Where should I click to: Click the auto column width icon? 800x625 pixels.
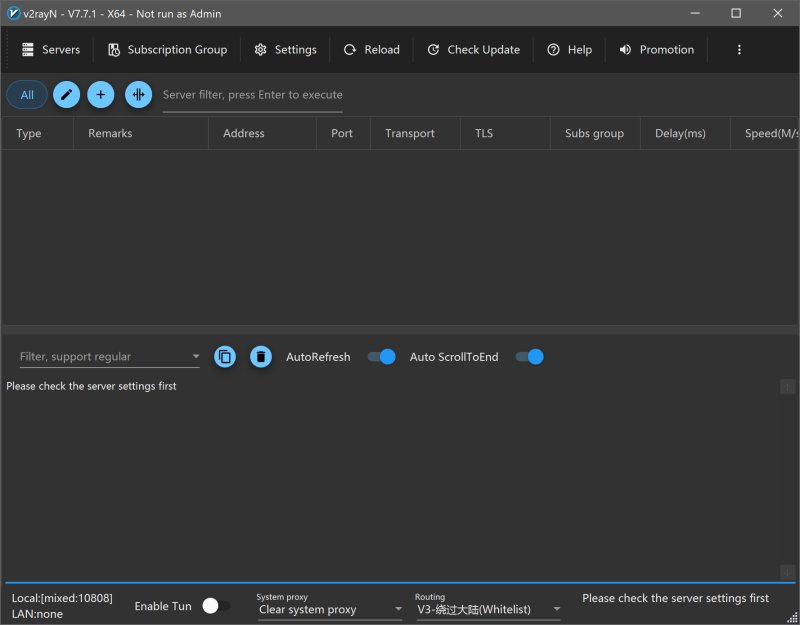138,95
